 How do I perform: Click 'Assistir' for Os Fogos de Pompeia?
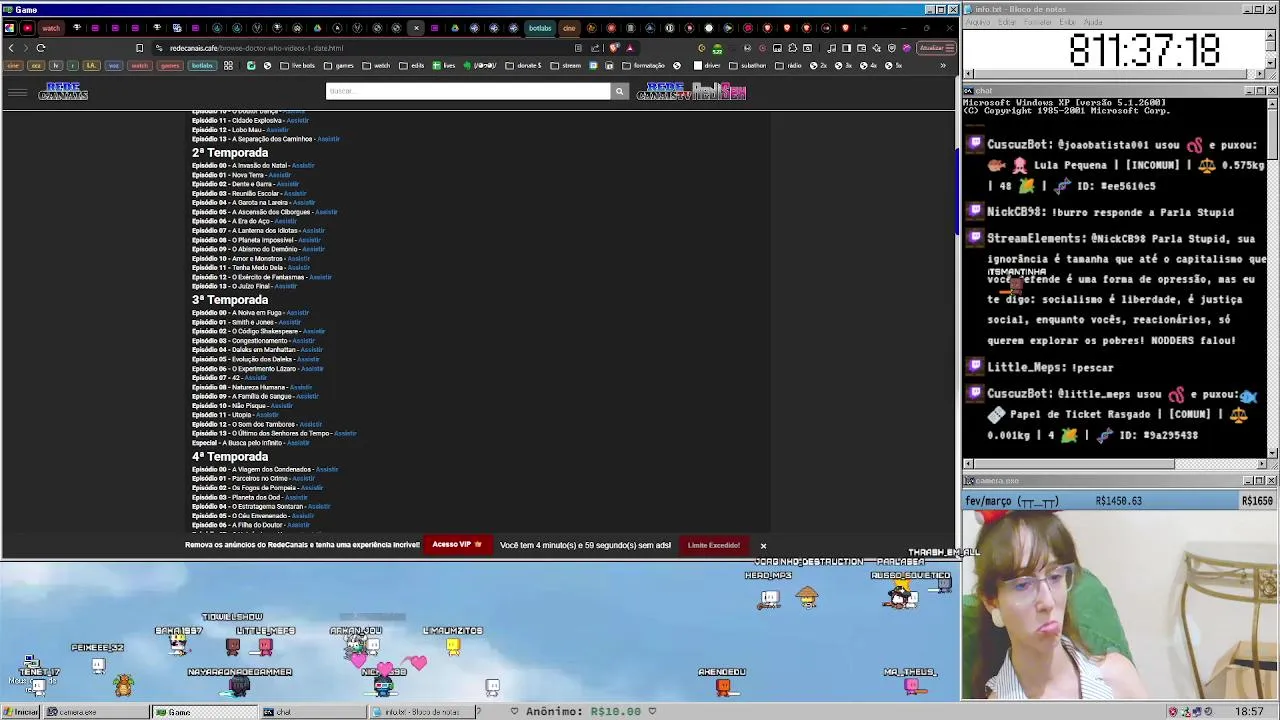point(312,488)
